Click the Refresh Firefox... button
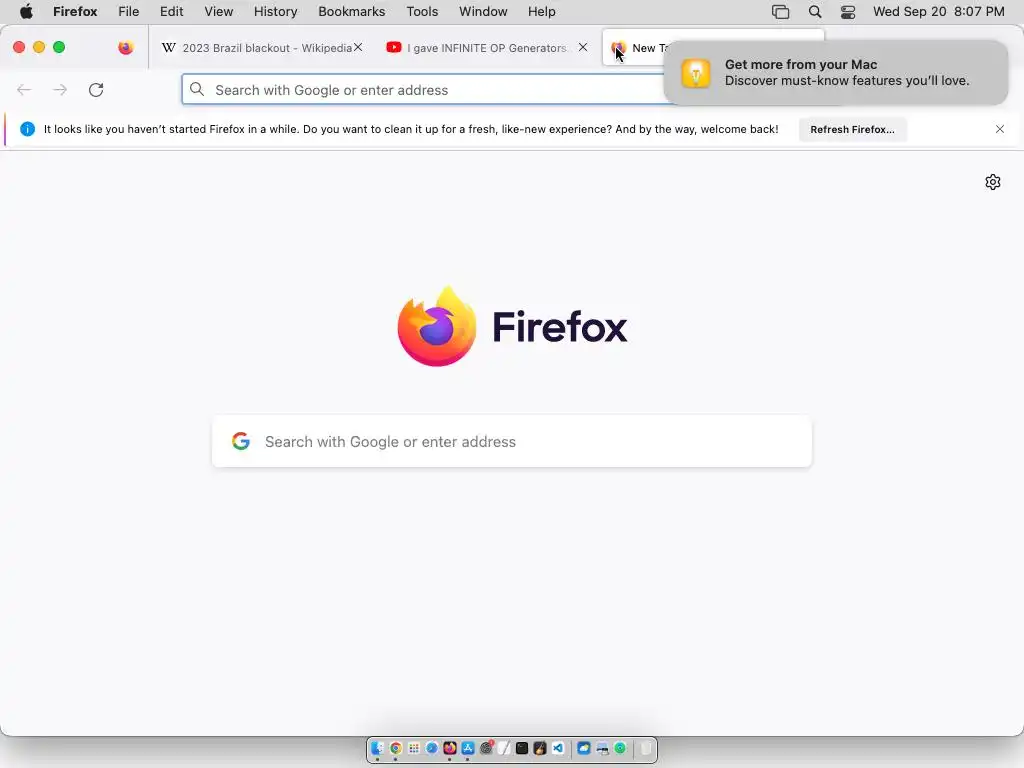This screenshot has width=1024, height=768. tap(852, 129)
